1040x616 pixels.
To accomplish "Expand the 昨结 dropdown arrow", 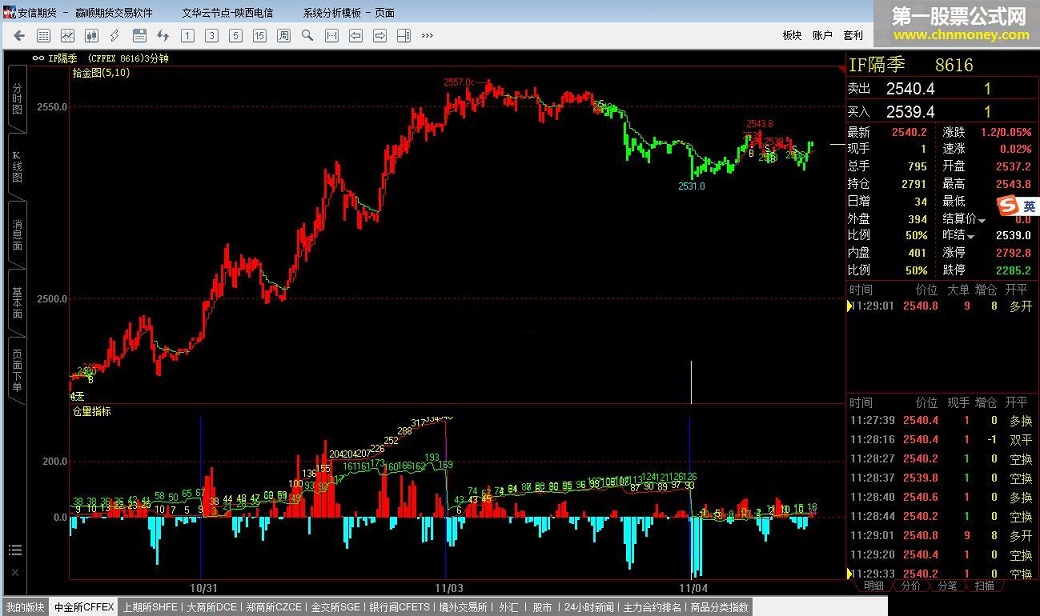I will pos(970,237).
